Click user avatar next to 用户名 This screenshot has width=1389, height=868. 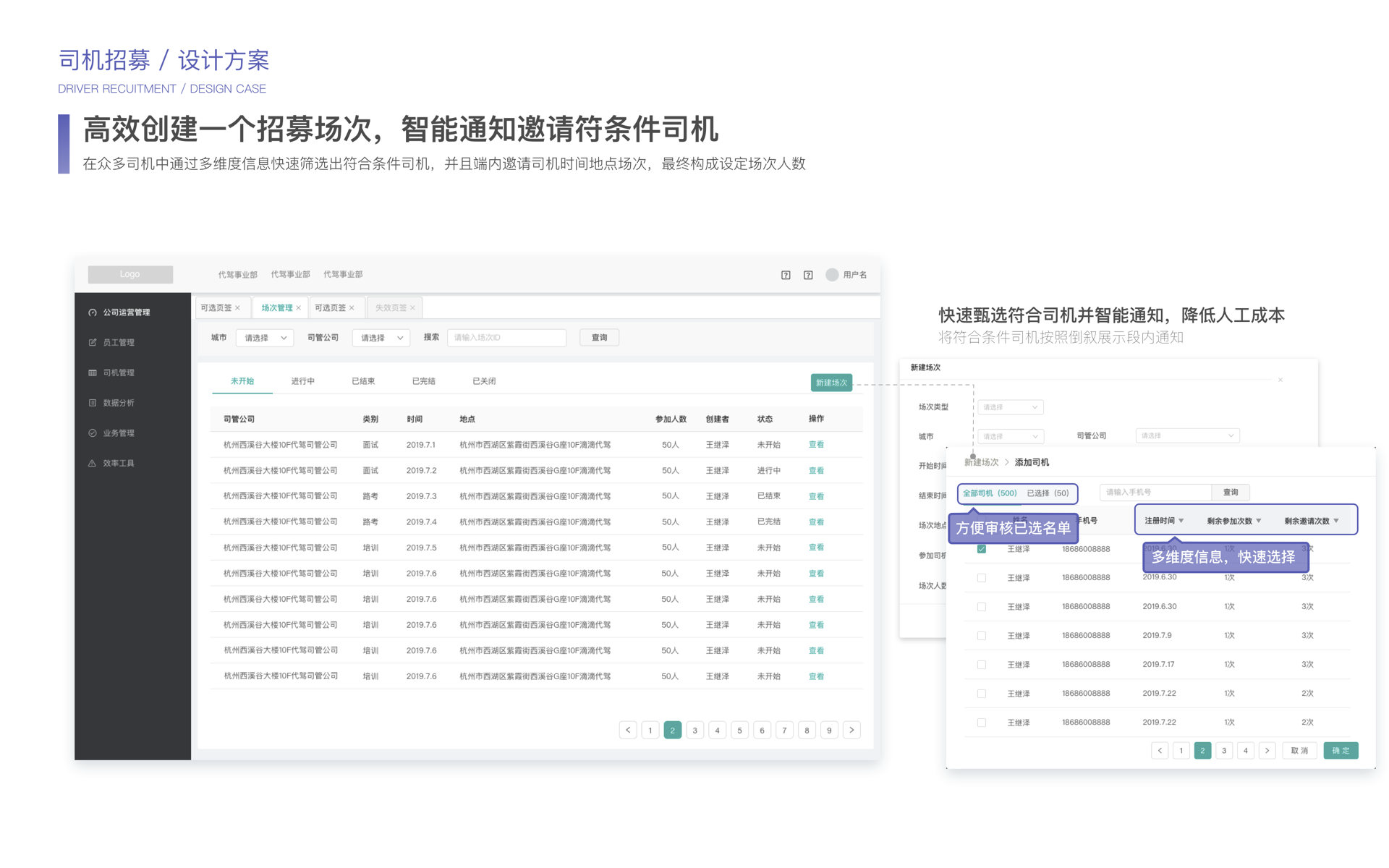(x=832, y=275)
